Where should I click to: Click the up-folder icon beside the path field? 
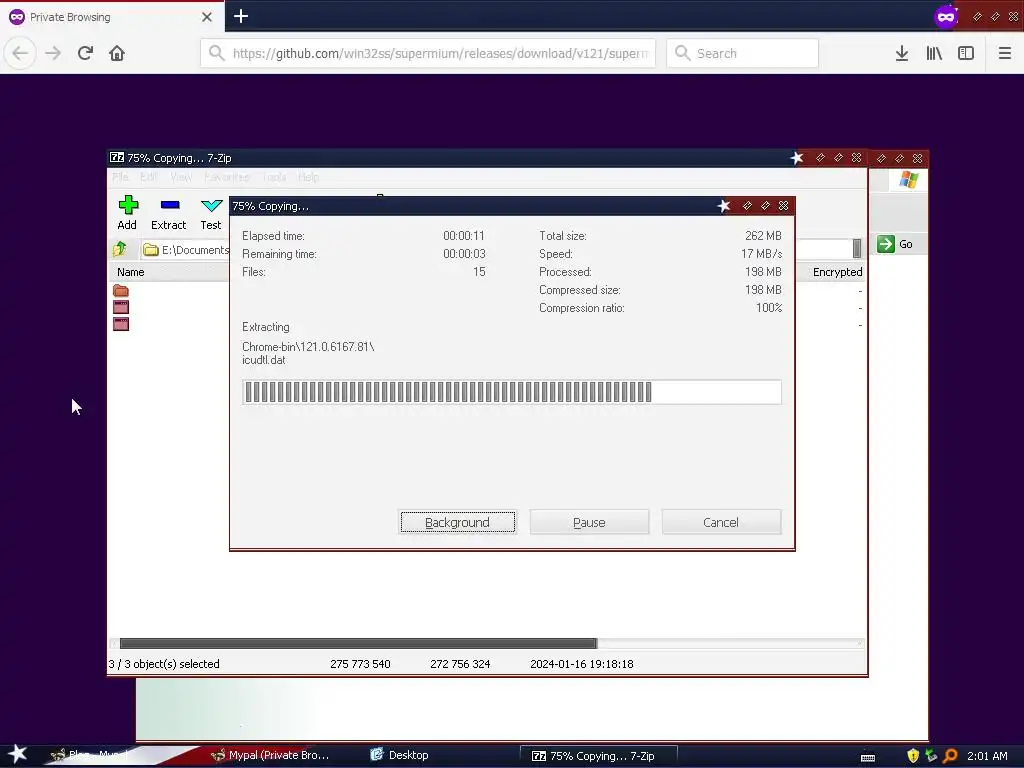(120, 249)
